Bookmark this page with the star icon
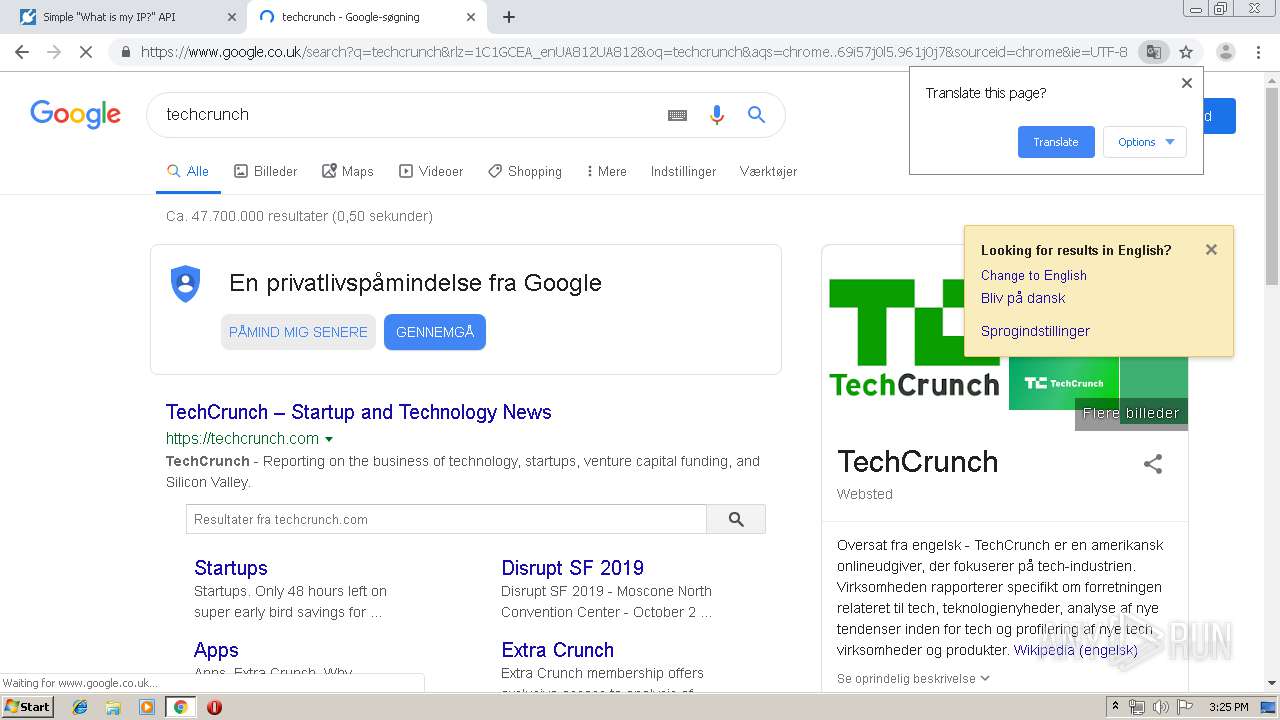This screenshot has width=1280, height=720. (1186, 52)
